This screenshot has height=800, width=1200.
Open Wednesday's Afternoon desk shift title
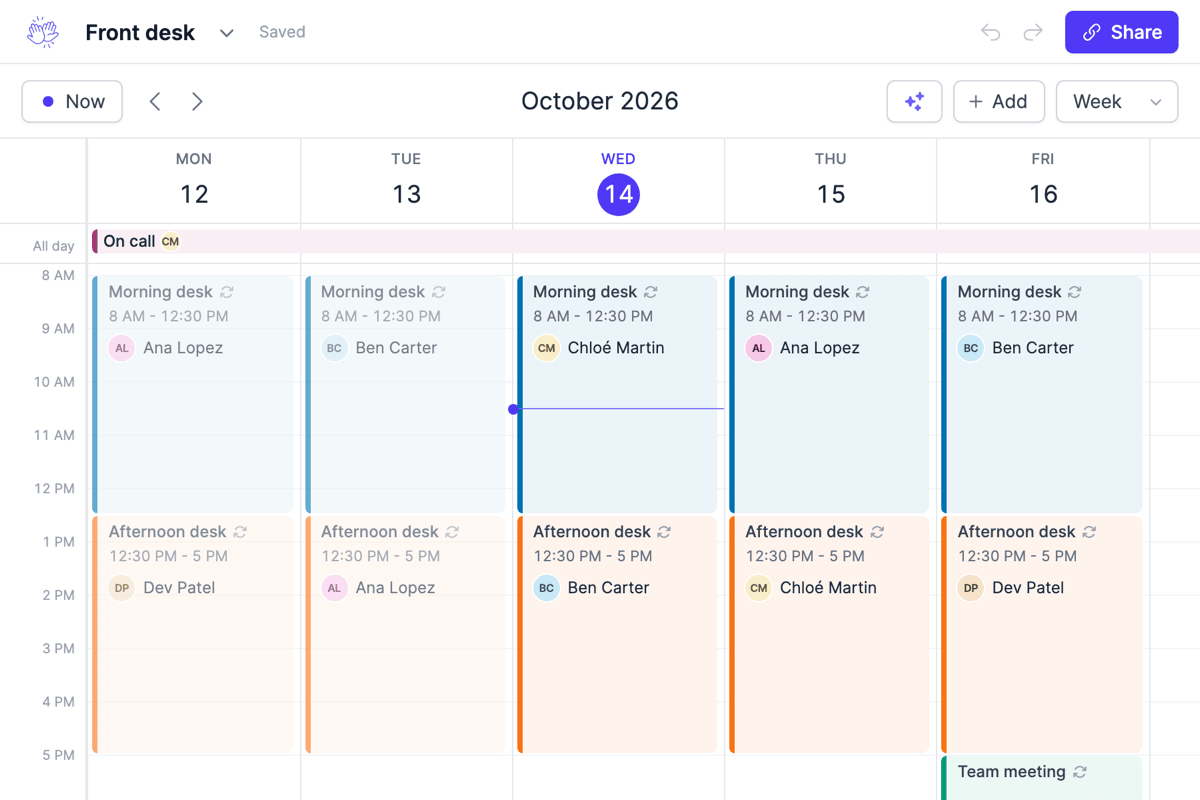(592, 532)
